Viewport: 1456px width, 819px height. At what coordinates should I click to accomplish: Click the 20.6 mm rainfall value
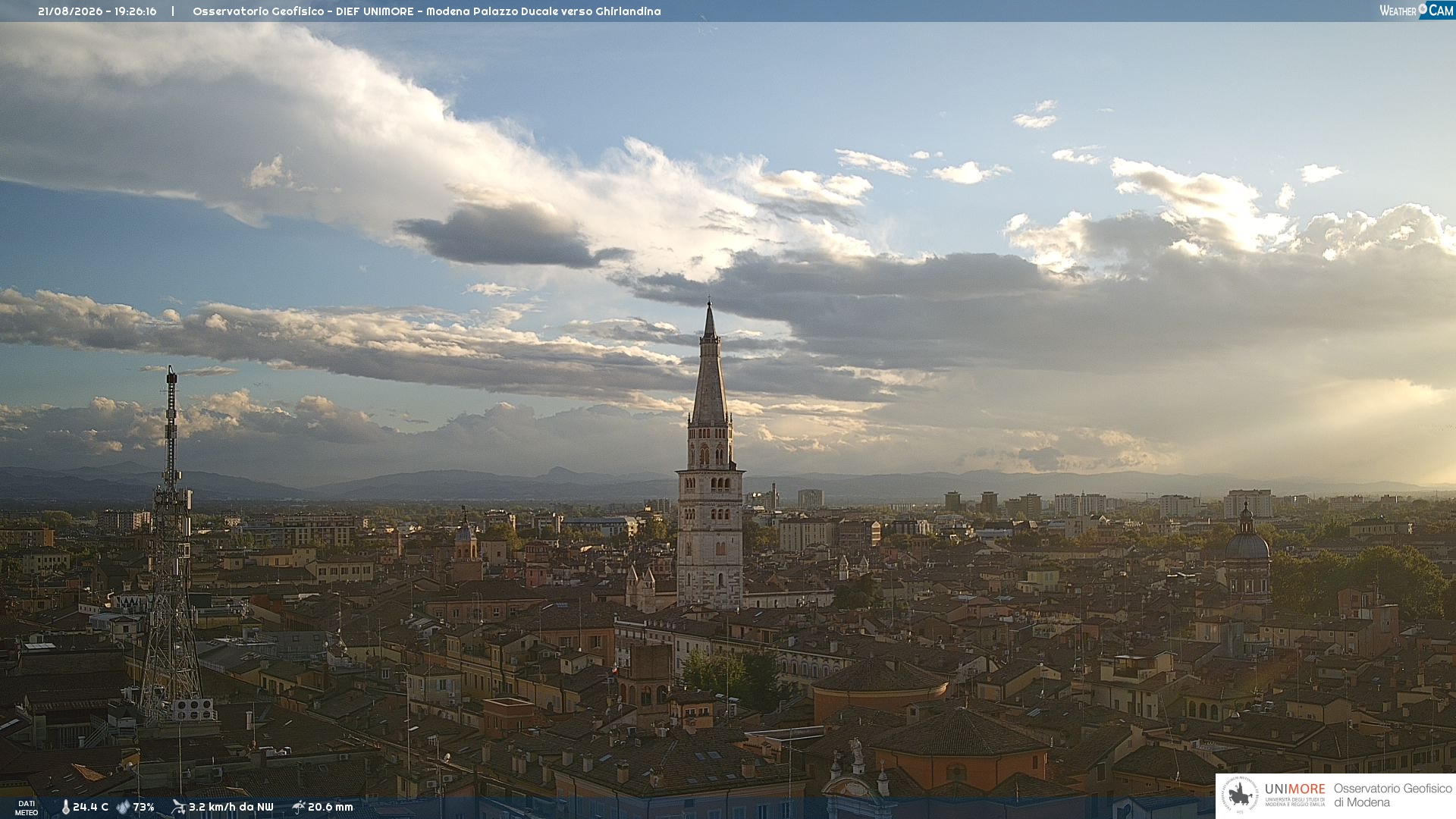(x=330, y=807)
